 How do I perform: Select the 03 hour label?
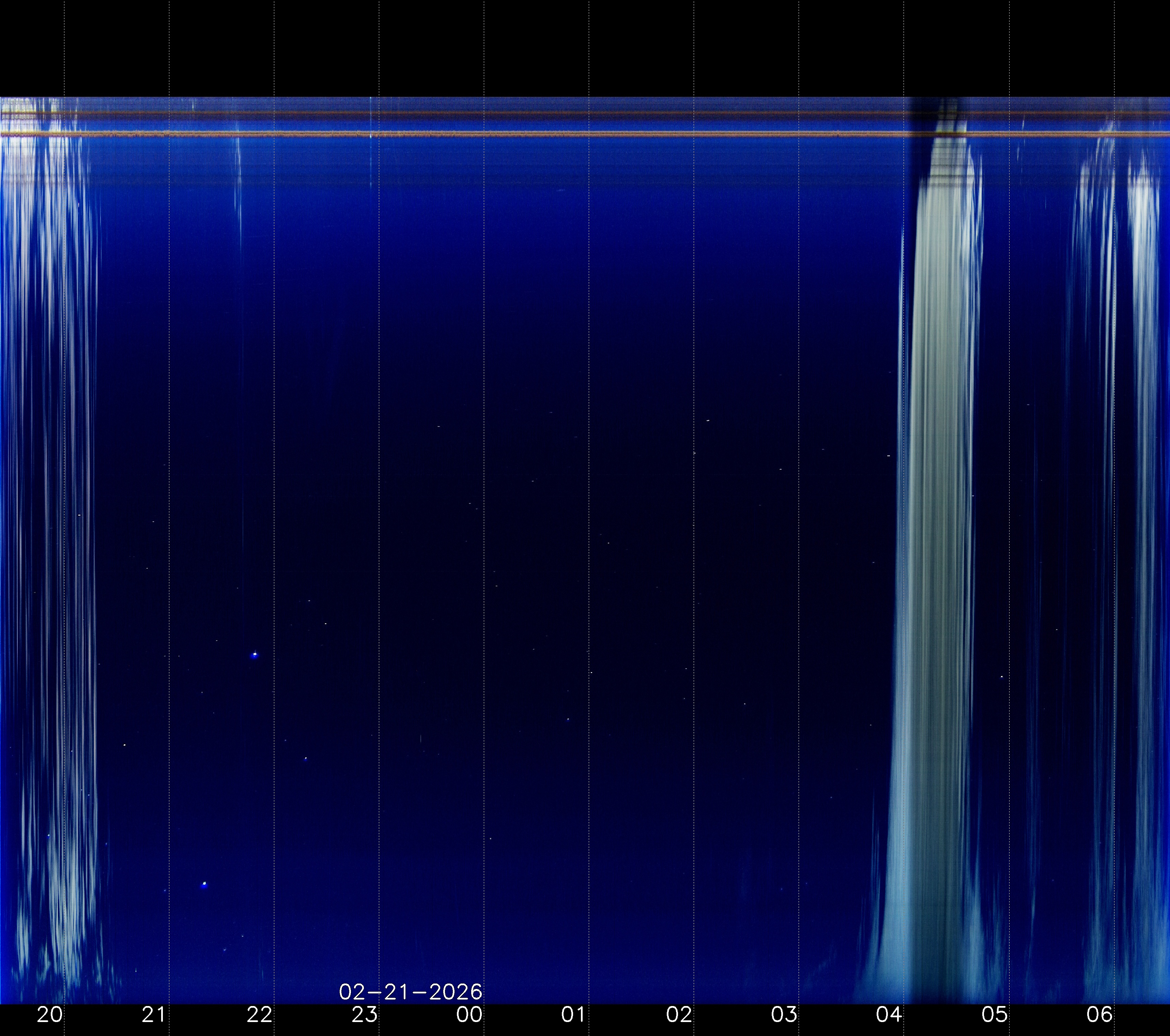click(x=784, y=1015)
